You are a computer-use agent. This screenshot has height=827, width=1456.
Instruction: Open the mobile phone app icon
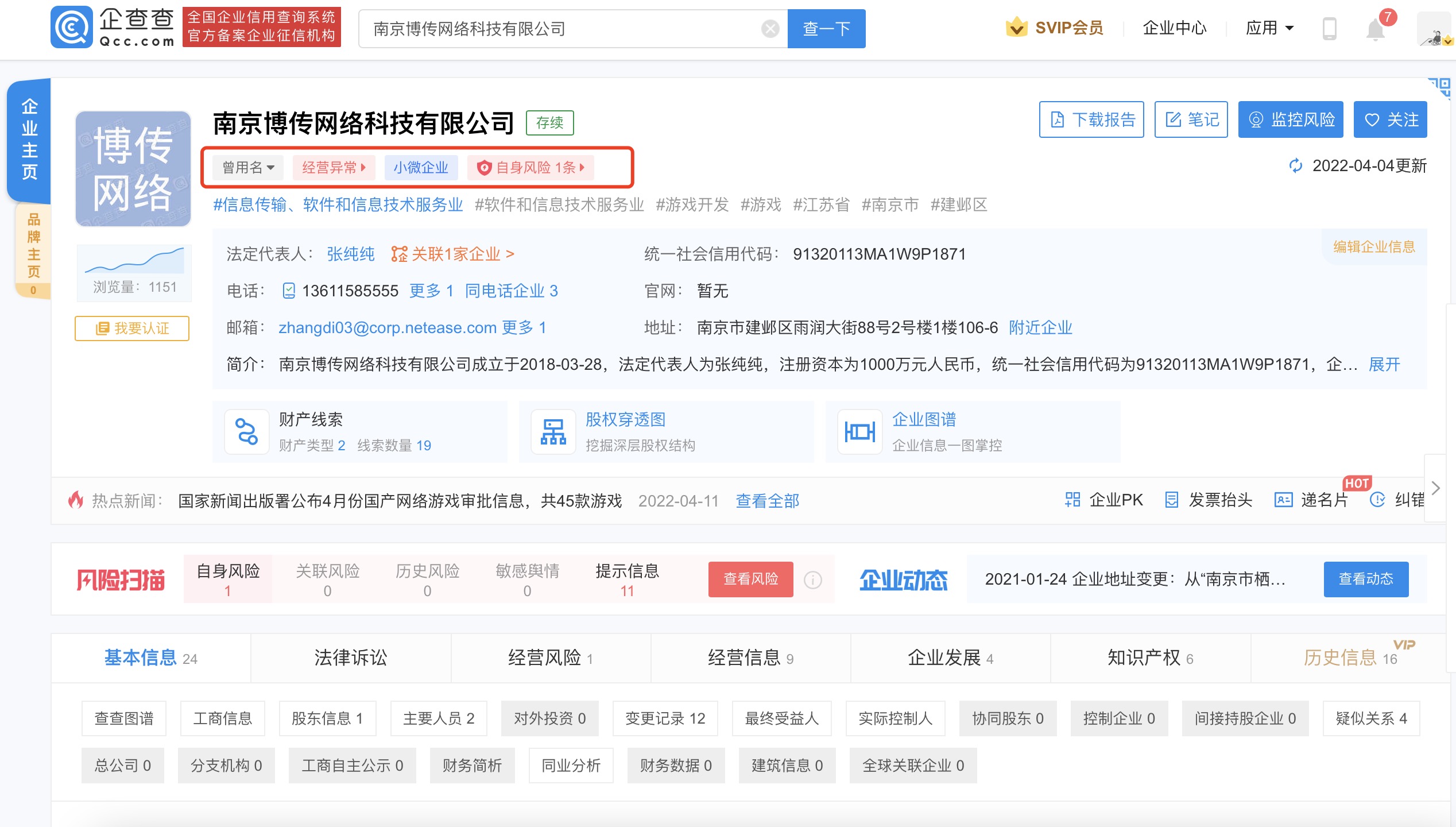coord(1329,28)
